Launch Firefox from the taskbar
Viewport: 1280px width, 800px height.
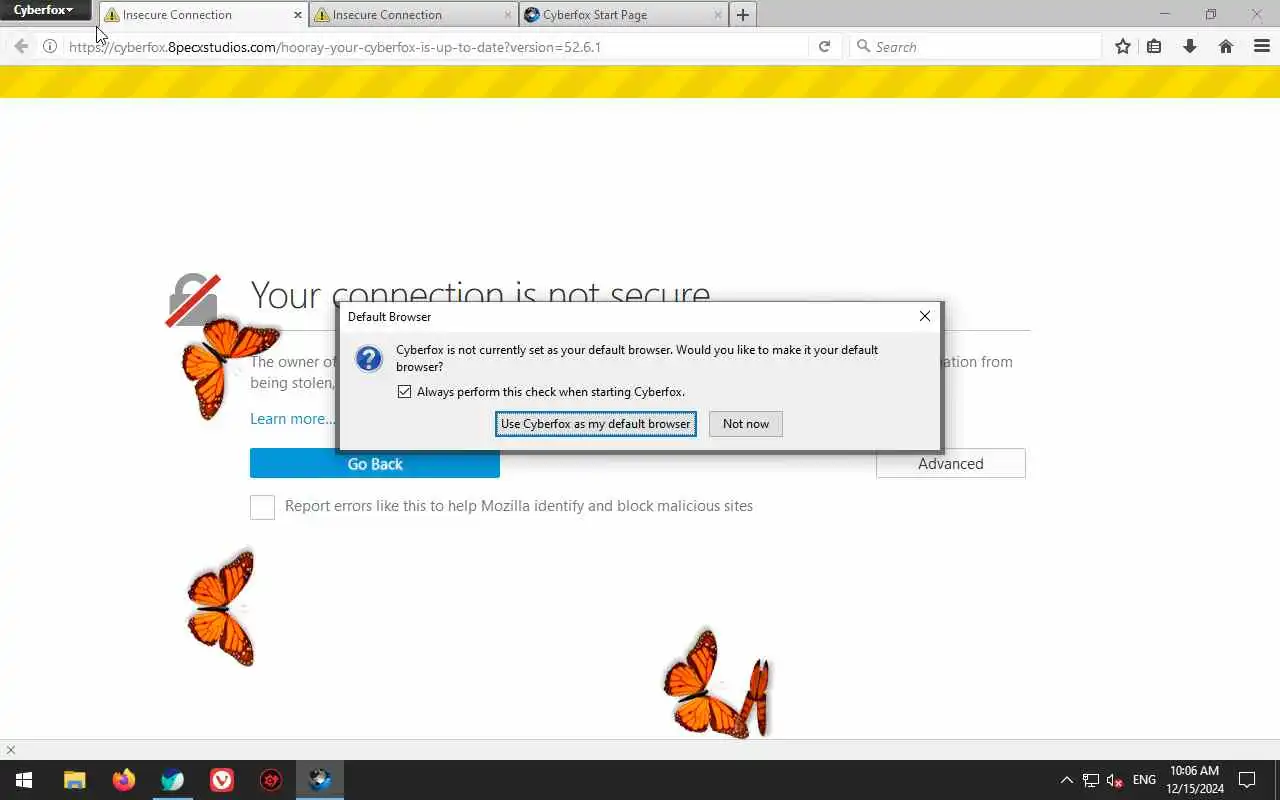pyautogui.click(x=124, y=780)
